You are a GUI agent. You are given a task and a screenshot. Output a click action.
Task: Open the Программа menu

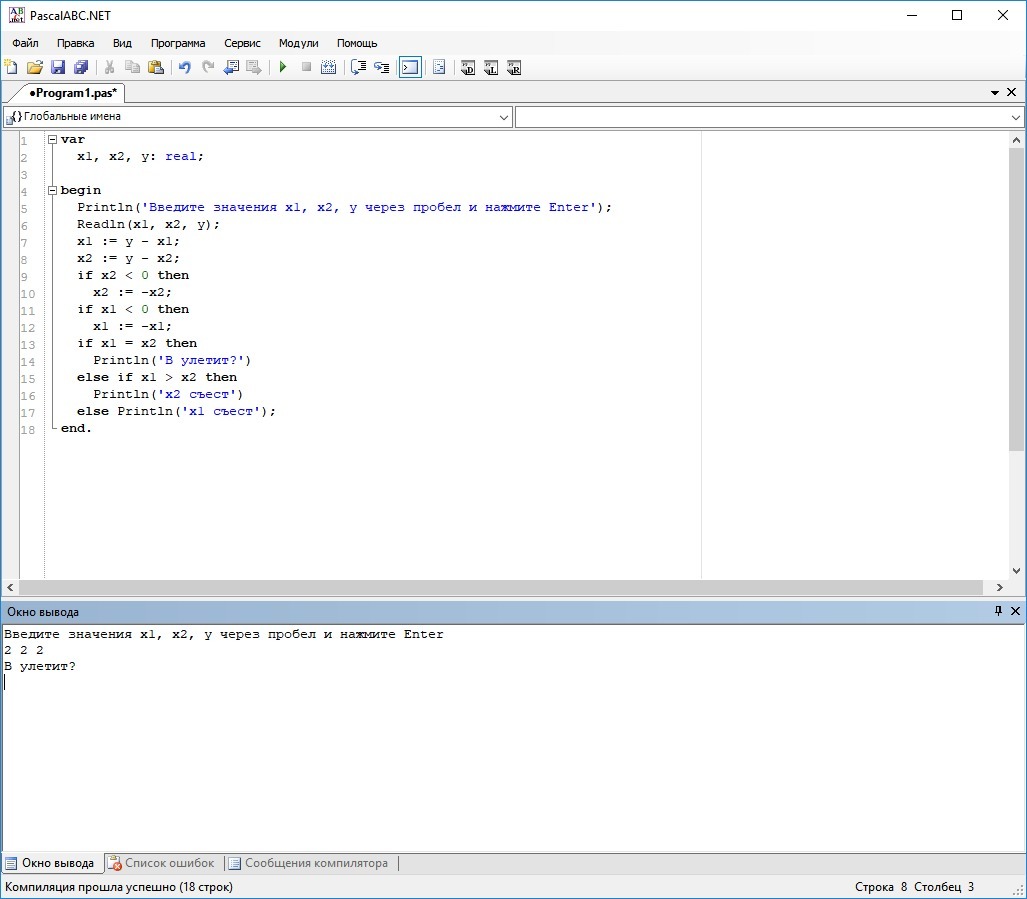pyautogui.click(x=178, y=43)
